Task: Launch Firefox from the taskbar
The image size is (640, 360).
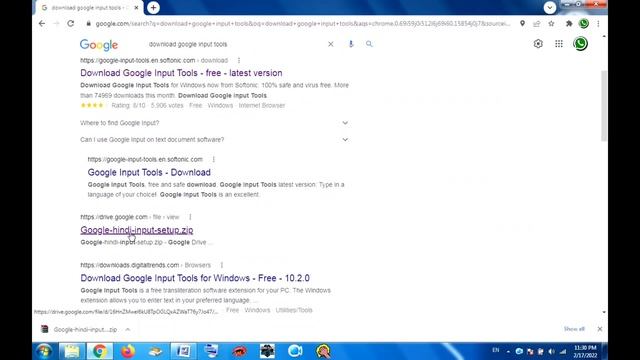Action: coord(128,351)
